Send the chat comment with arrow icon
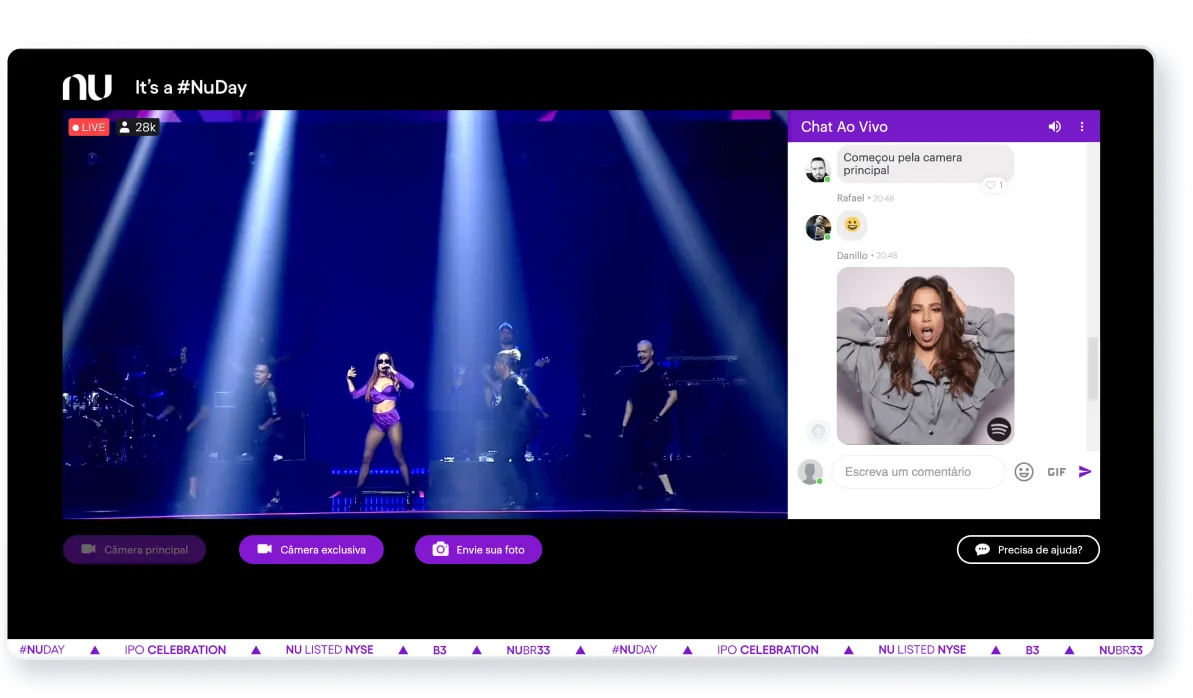 pos(1085,472)
